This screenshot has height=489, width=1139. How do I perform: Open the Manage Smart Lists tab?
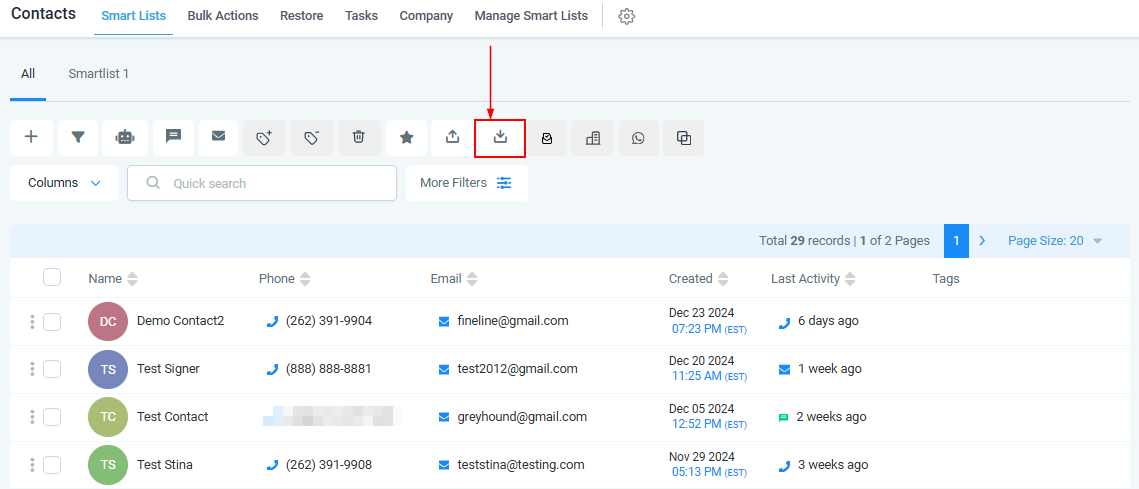tap(531, 16)
